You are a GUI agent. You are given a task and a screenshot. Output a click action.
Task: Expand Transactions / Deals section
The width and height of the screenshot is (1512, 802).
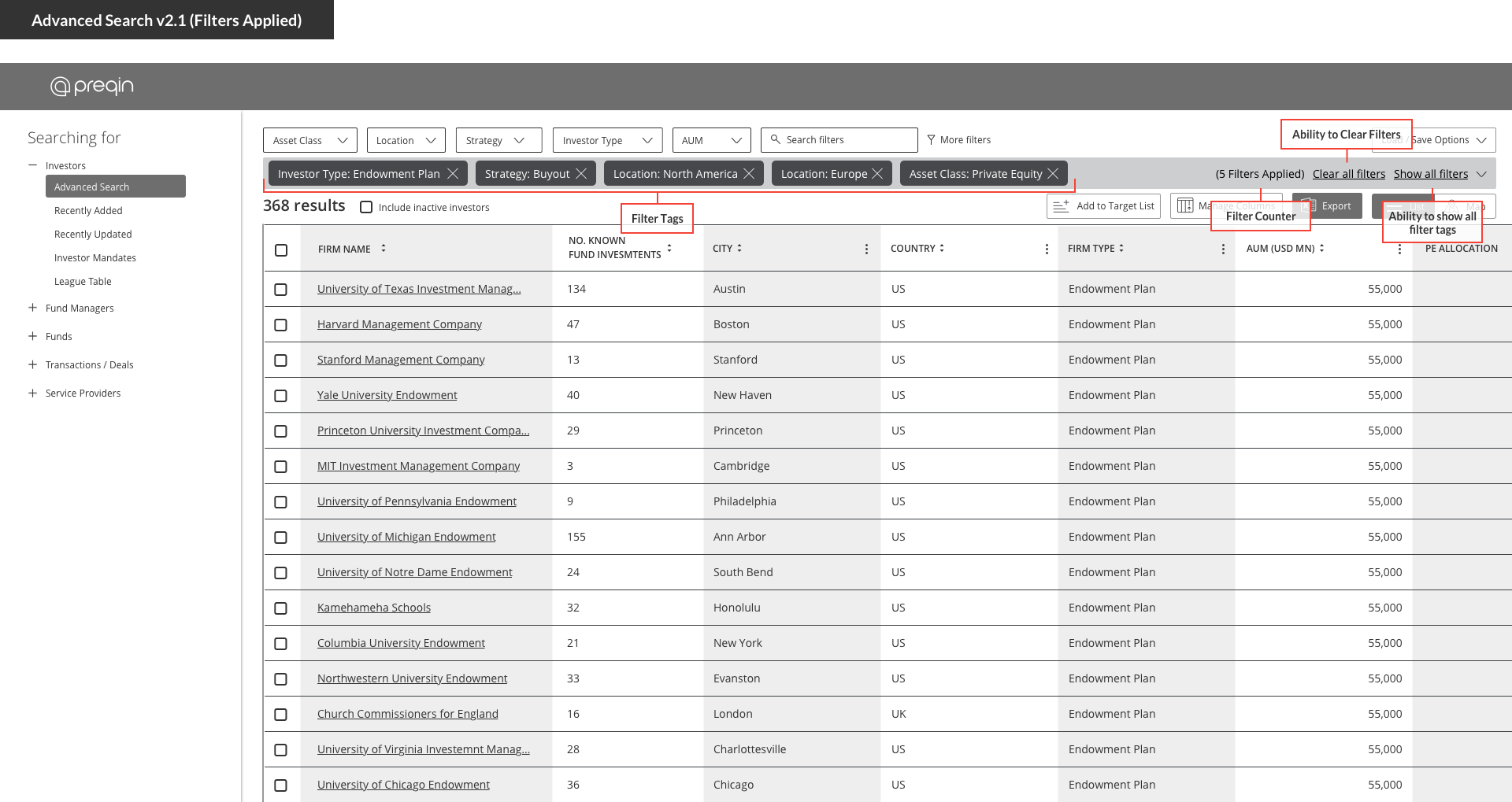tap(32, 364)
